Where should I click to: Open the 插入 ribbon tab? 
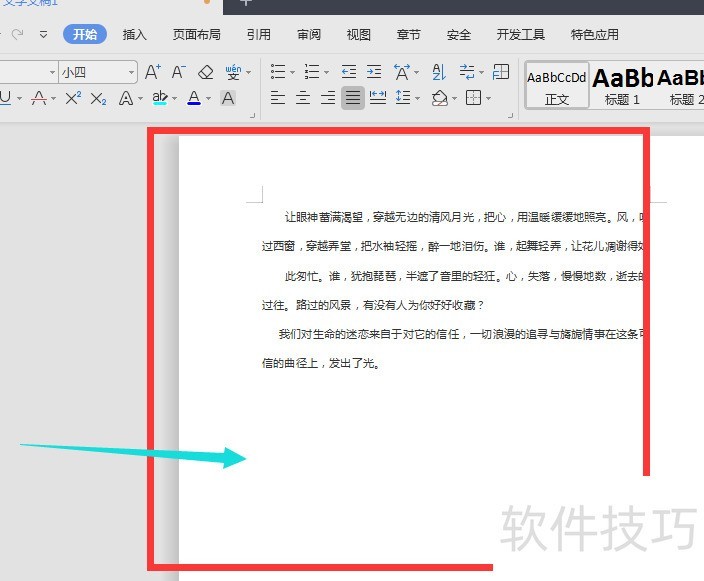click(135, 35)
